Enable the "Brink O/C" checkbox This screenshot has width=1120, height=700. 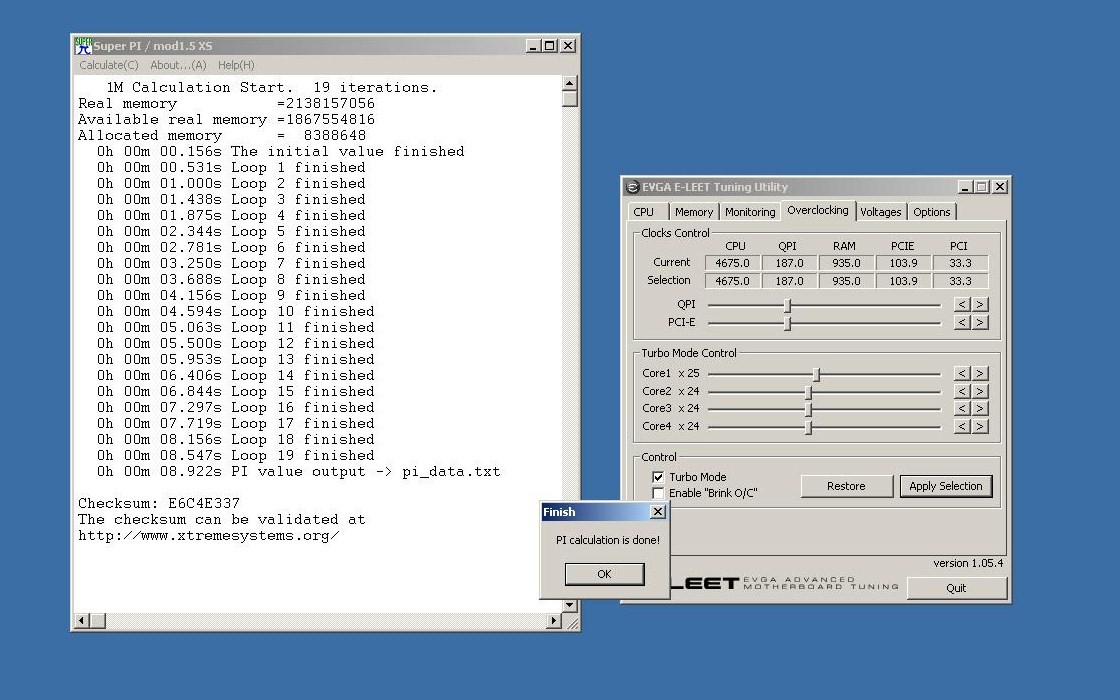[658, 493]
